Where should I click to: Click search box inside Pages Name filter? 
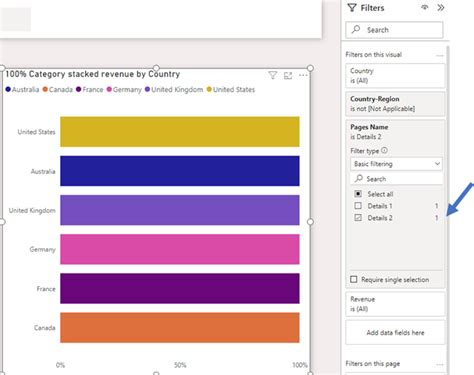point(396,179)
